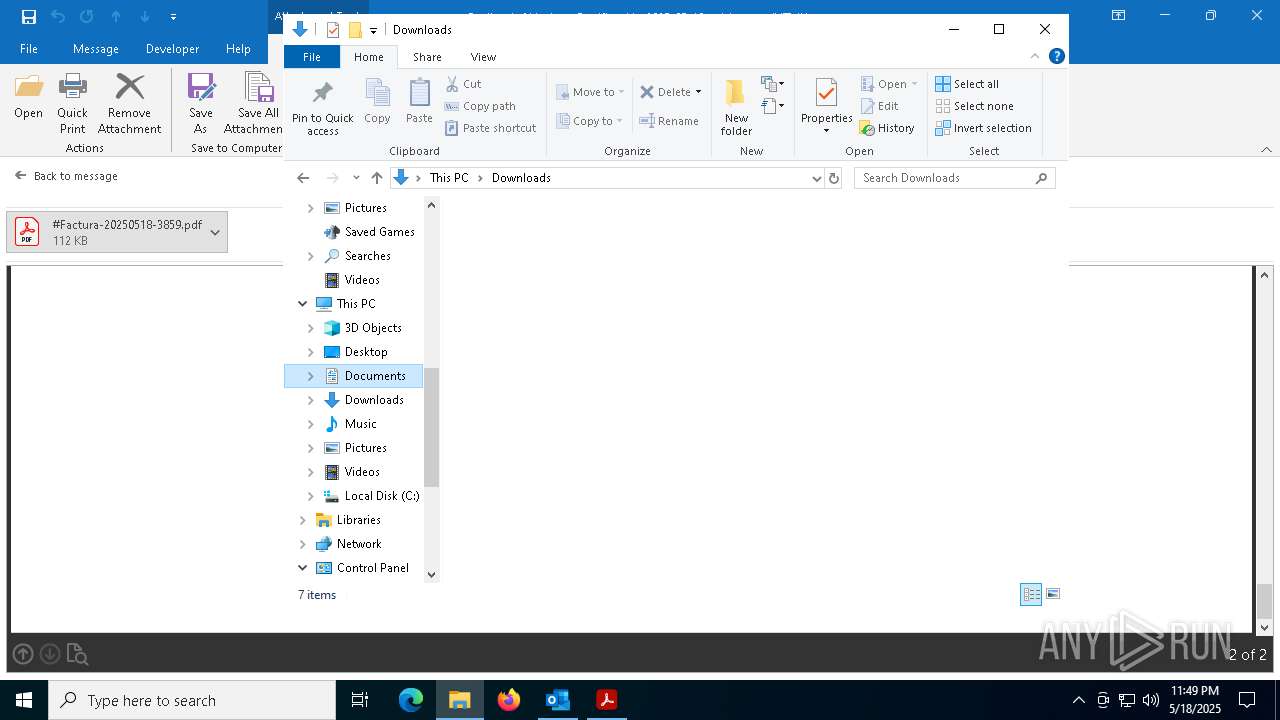The height and width of the screenshot is (720, 1280).
Task: Select Copy path in Clipboard group
Action: (480, 106)
